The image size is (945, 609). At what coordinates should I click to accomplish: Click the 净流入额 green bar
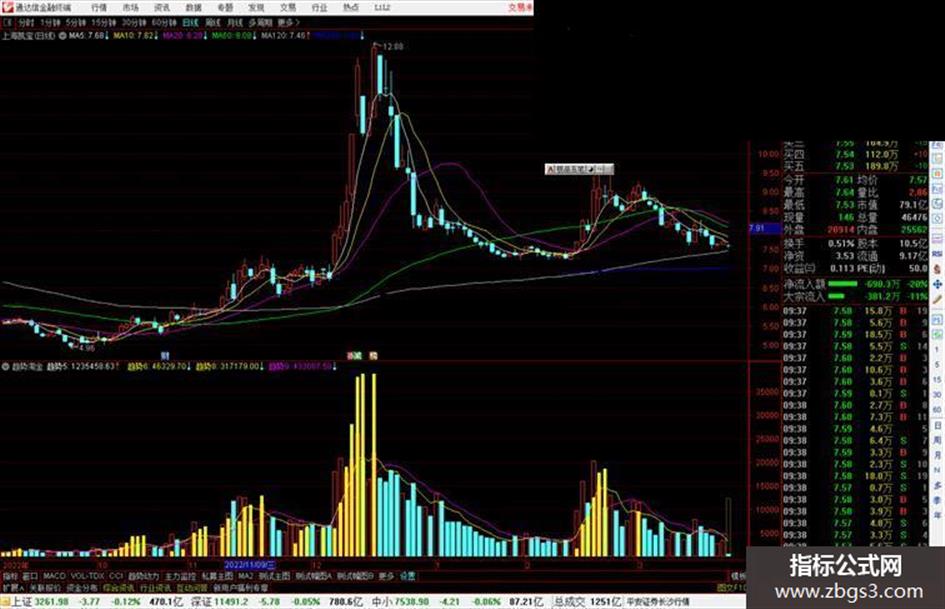coord(843,283)
